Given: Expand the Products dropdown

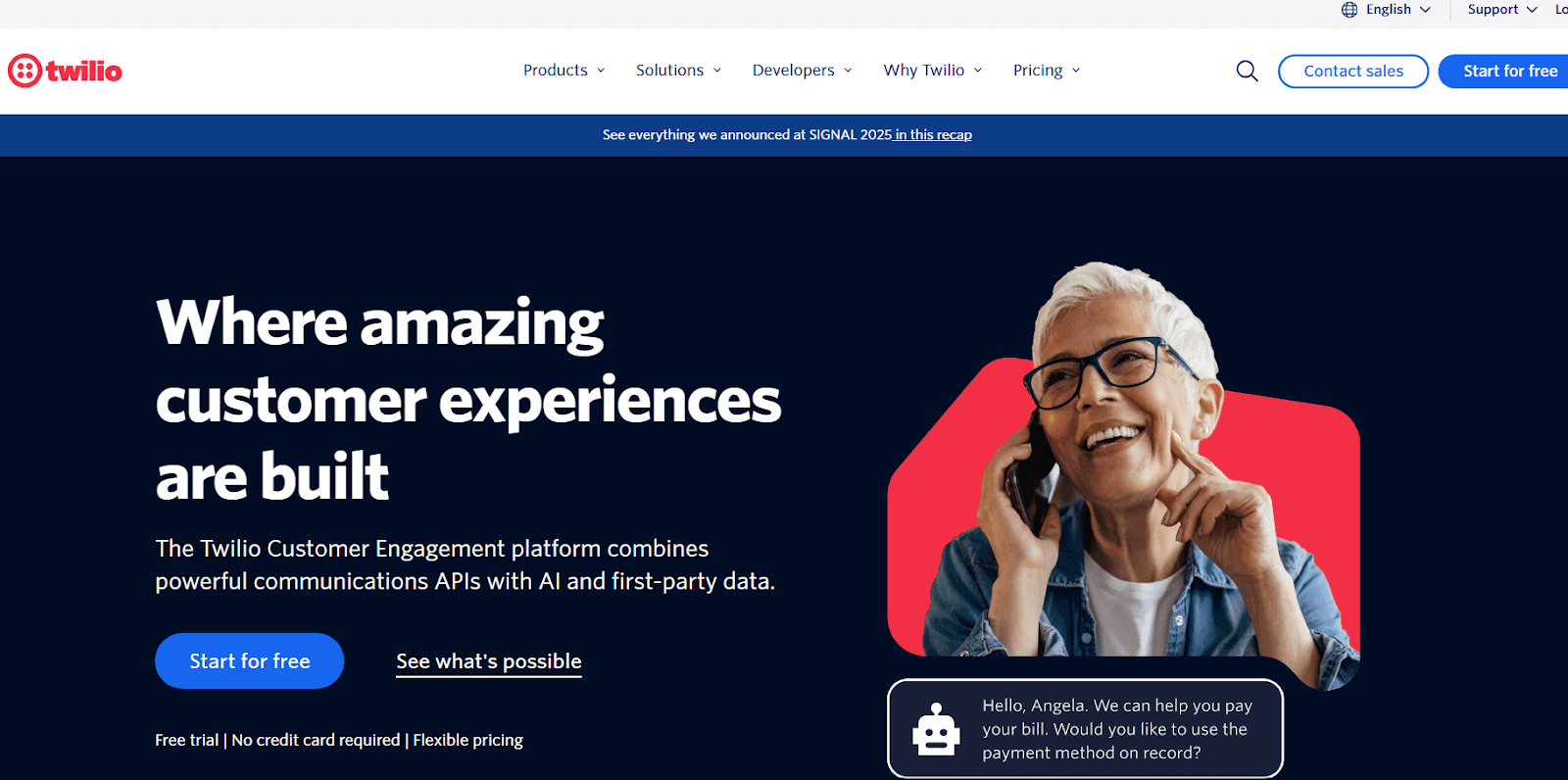Looking at the screenshot, I should click(x=564, y=71).
